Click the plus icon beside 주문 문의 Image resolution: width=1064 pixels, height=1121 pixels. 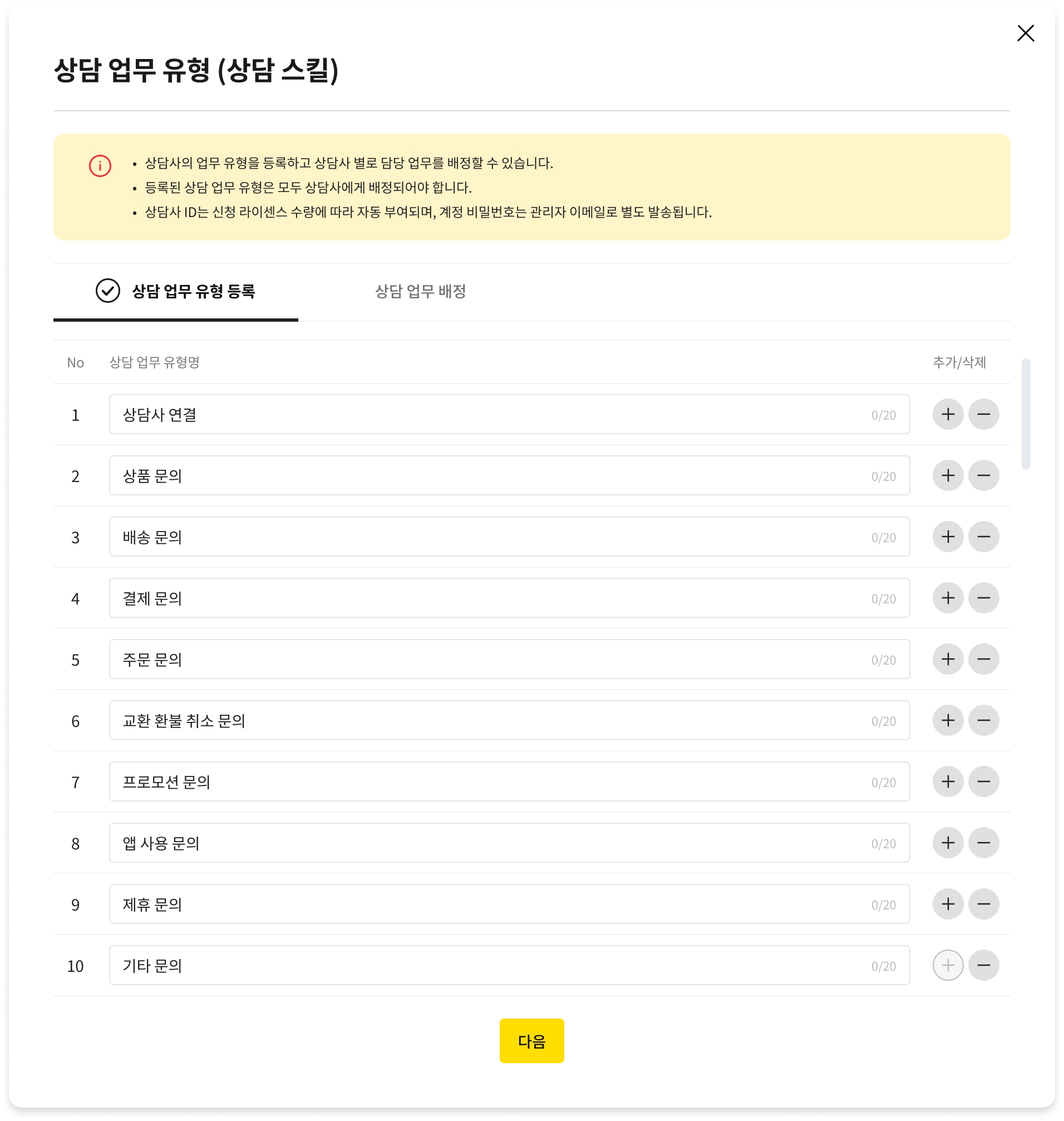(x=948, y=659)
